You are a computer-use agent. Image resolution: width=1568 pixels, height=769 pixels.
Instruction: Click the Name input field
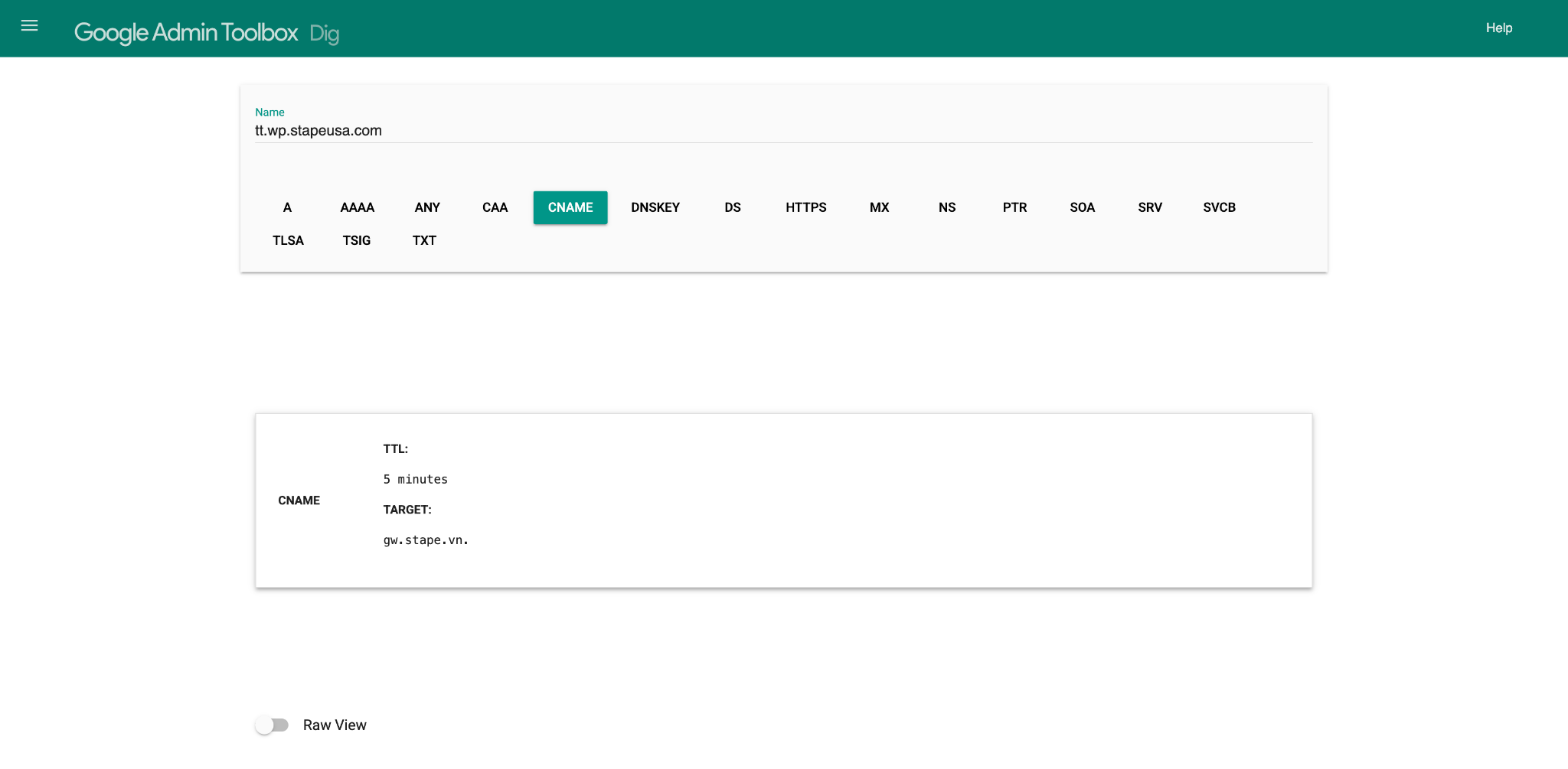(x=783, y=131)
